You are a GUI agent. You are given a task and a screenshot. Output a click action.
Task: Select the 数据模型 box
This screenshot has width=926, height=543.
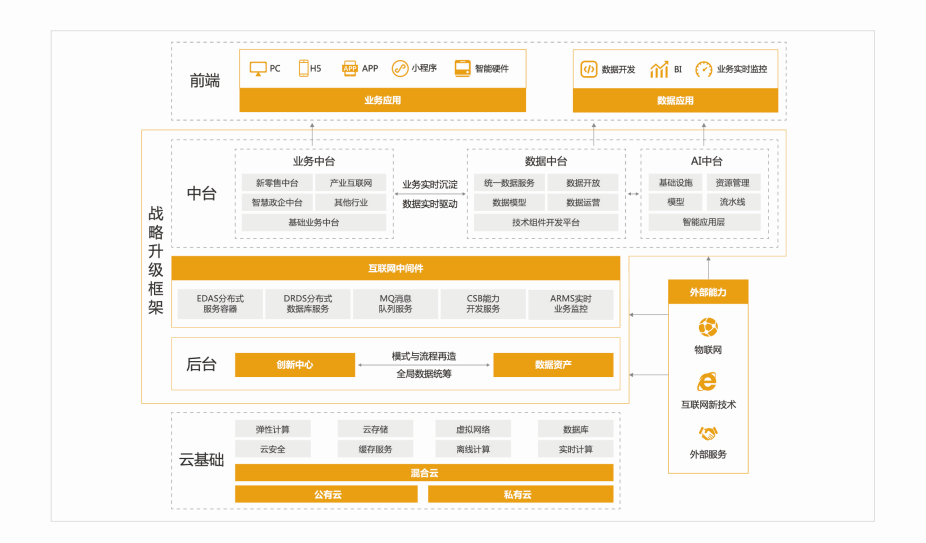tap(509, 202)
